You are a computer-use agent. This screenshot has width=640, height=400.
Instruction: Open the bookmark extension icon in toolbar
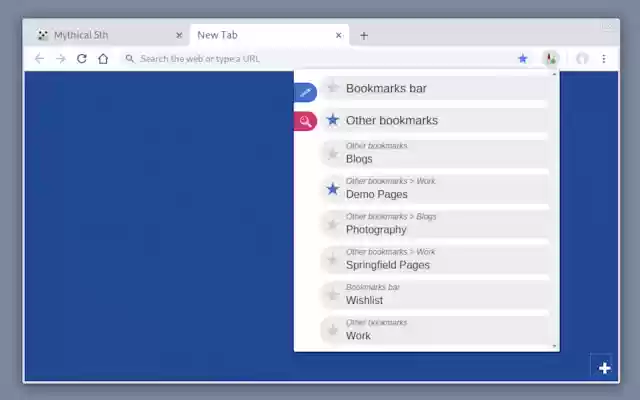click(x=551, y=59)
